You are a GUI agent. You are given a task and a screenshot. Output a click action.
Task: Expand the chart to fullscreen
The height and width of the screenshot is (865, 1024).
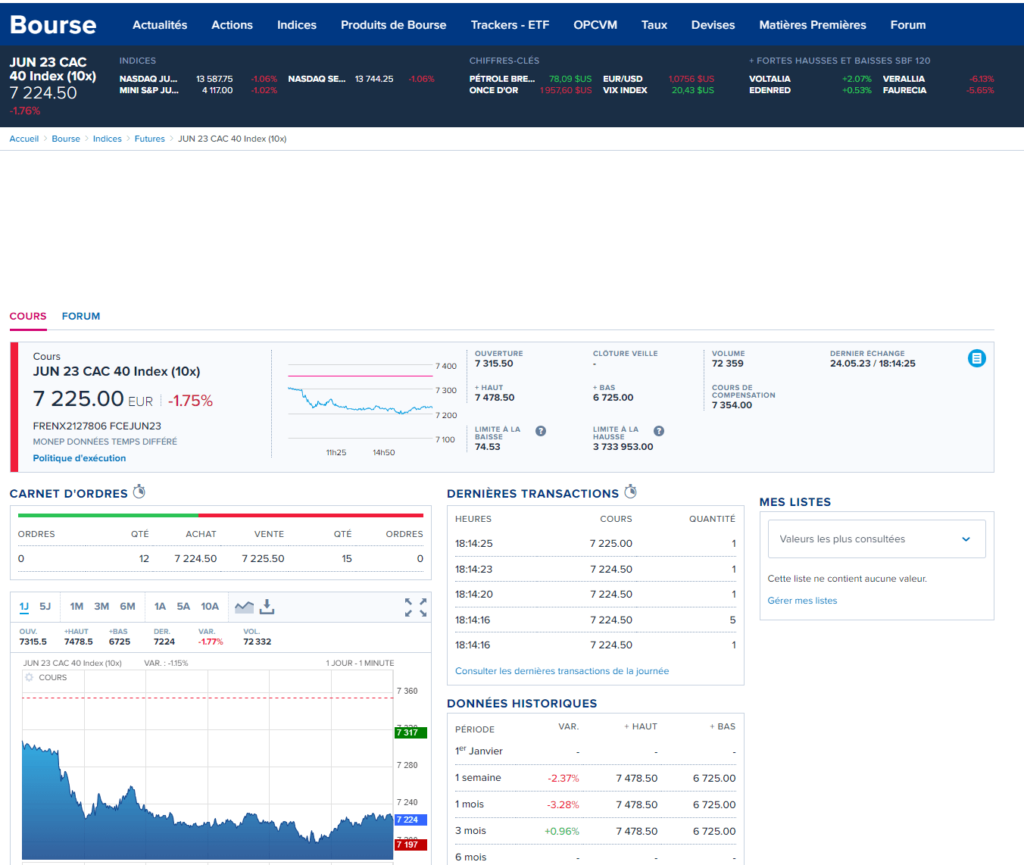[x=415, y=607]
